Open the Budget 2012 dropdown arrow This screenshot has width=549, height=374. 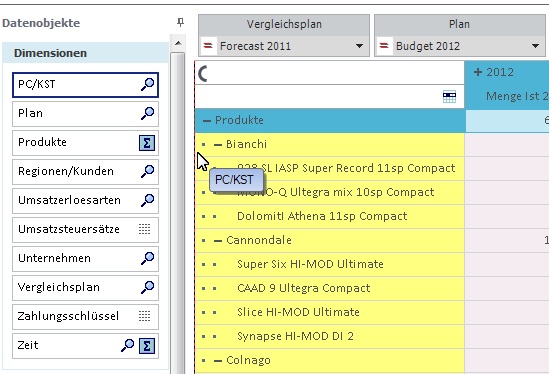(x=535, y=46)
